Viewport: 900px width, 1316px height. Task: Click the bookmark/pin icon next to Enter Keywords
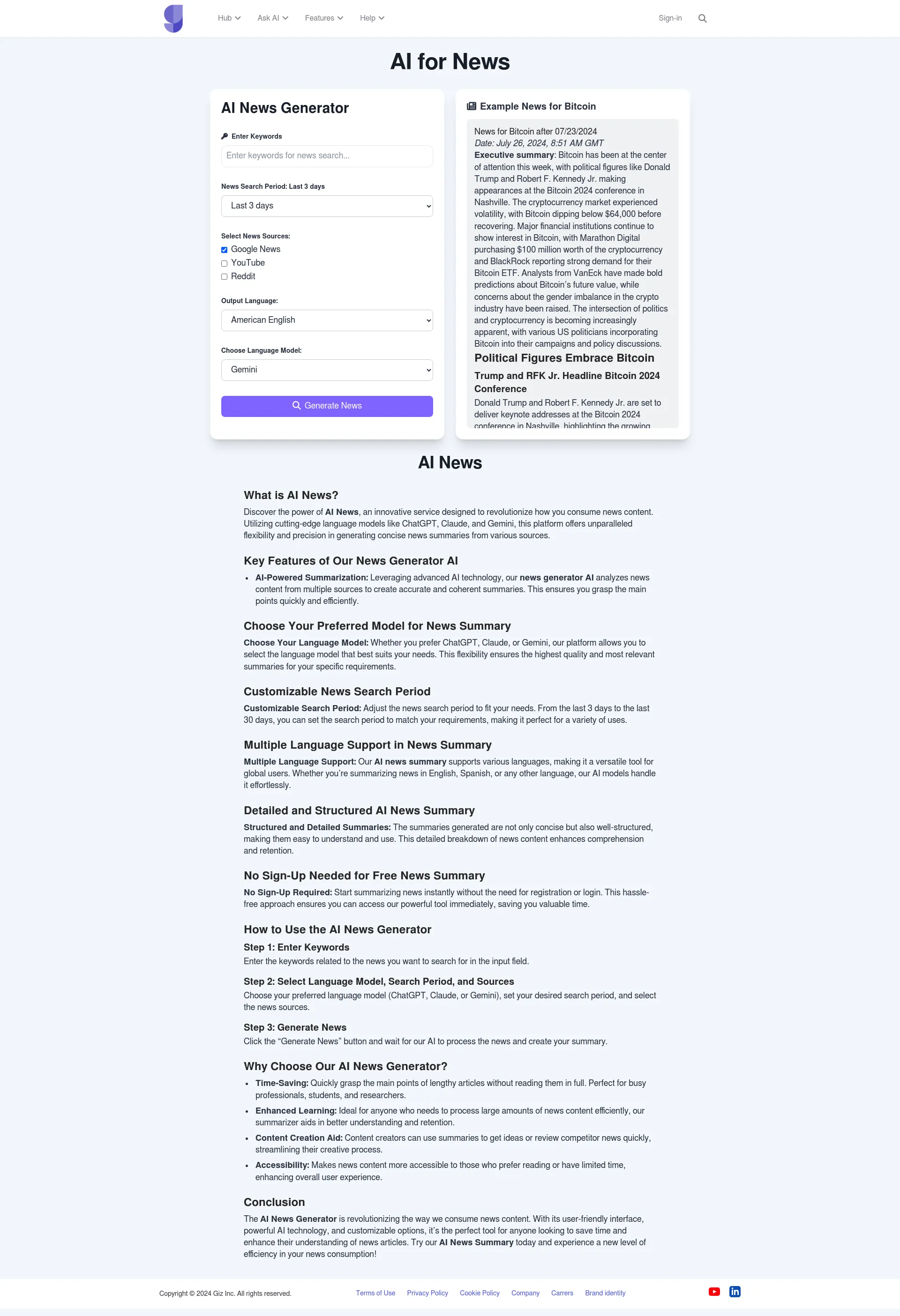[224, 136]
